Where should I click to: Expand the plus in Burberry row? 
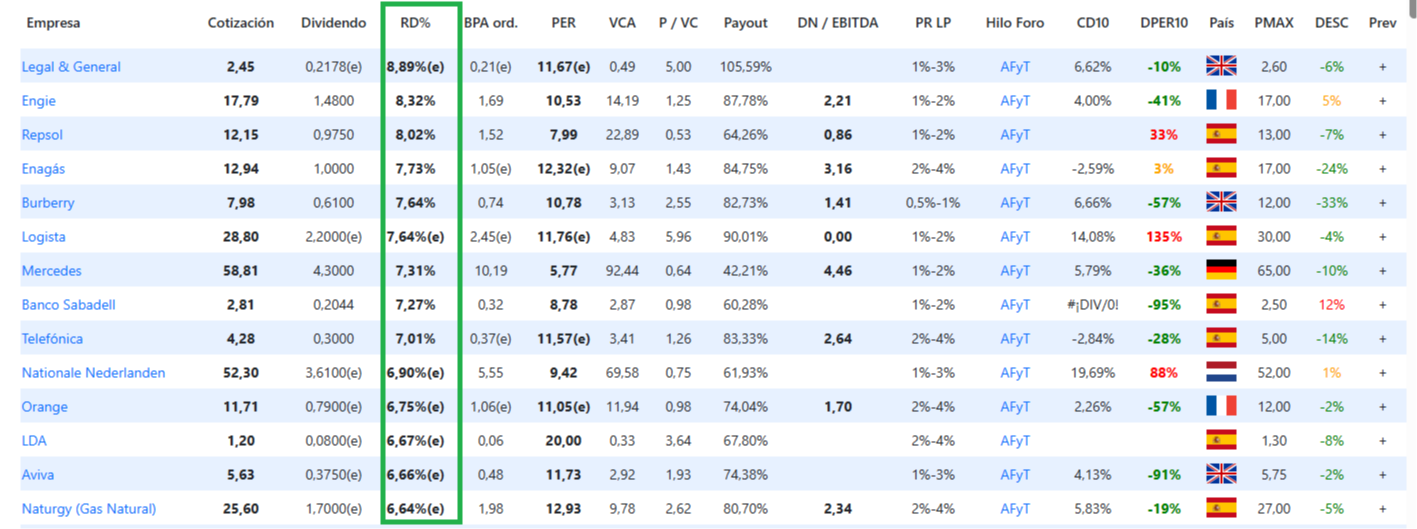pos(1383,203)
